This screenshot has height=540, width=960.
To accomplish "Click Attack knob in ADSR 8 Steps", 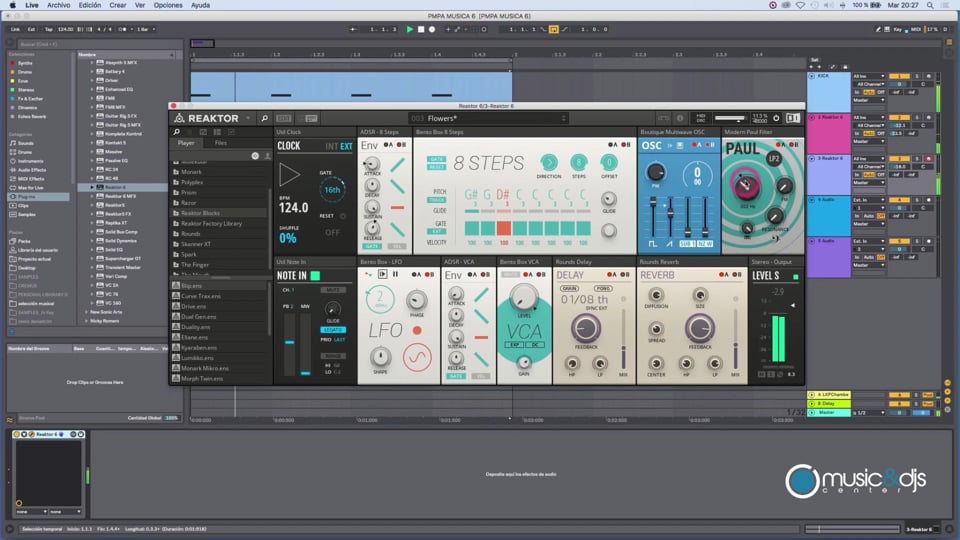I will click(x=372, y=164).
